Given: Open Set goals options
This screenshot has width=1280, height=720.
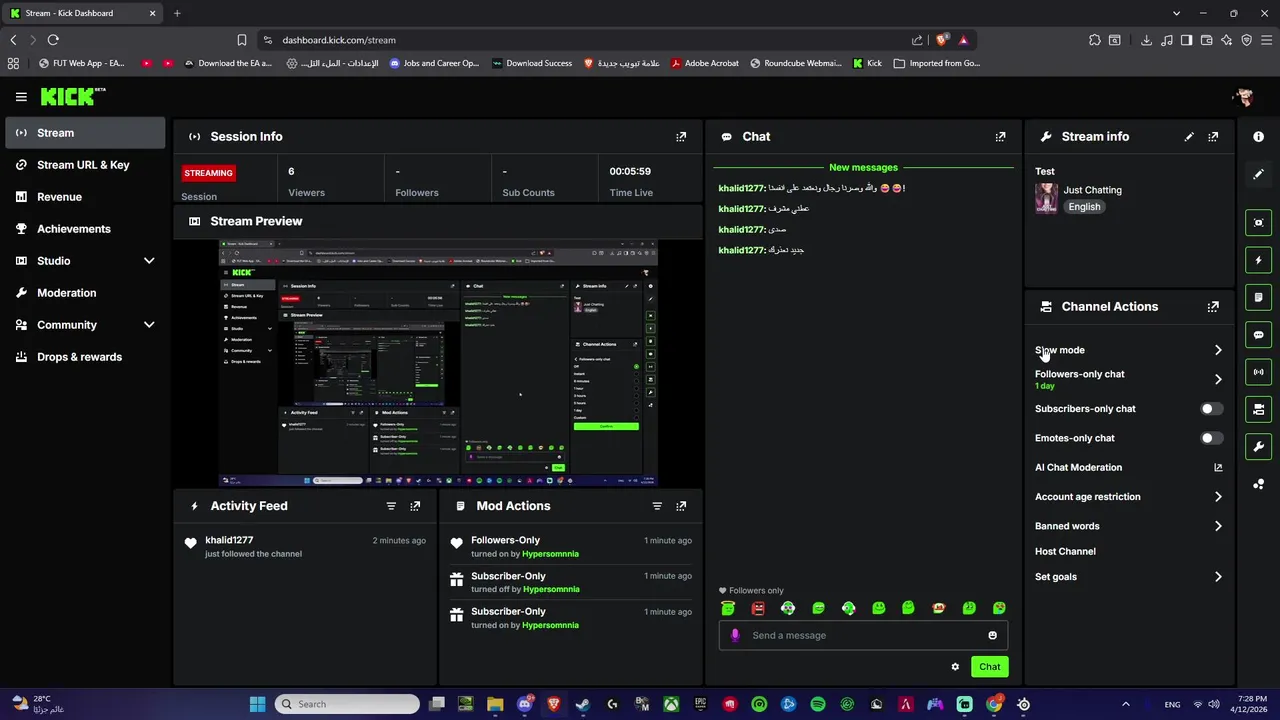Looking at the screenshot, I should tap(1129, 577).
